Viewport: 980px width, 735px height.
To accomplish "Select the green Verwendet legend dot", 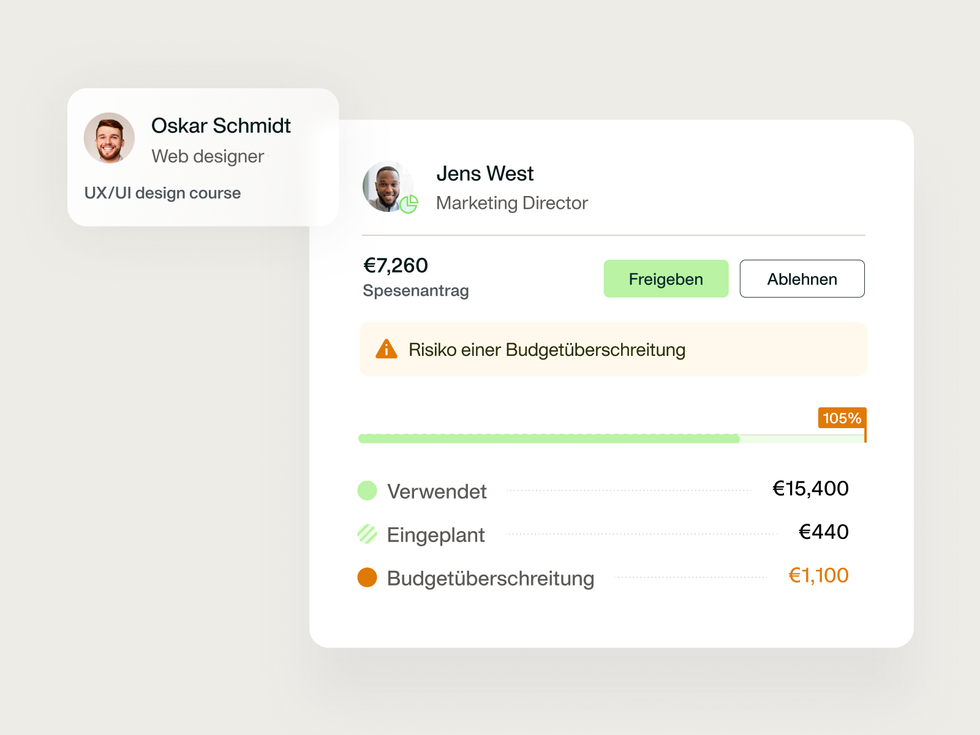I will (368, 490).
